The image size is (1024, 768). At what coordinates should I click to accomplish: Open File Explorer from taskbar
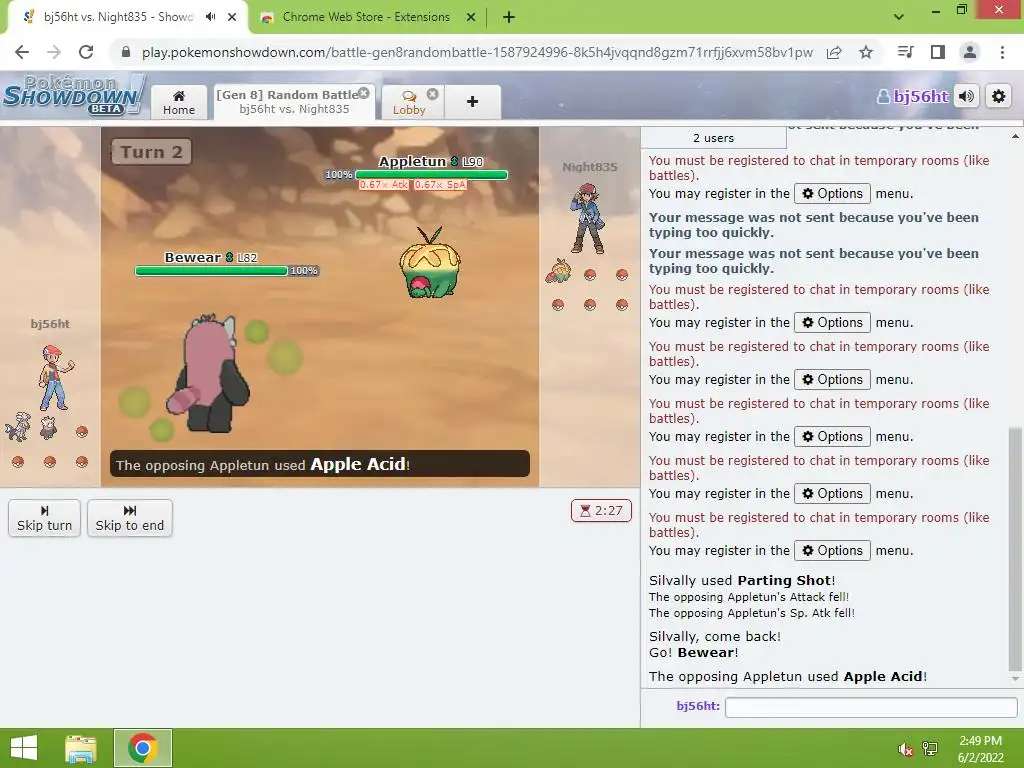81,748
